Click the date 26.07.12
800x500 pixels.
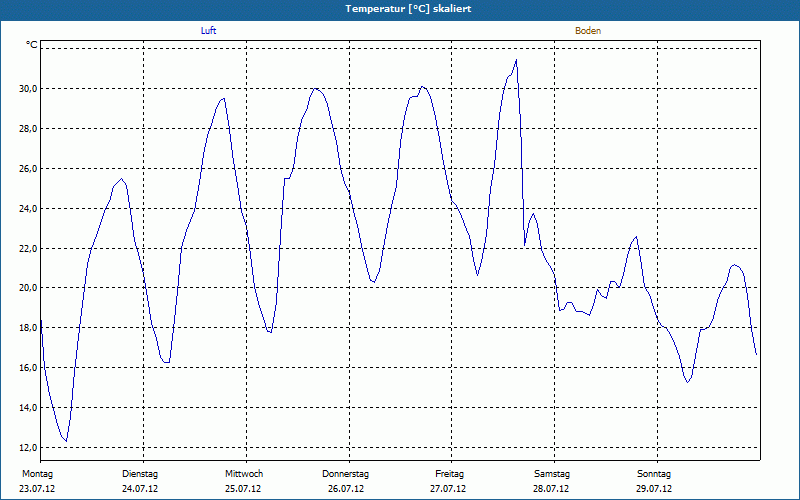click(346, 489)
